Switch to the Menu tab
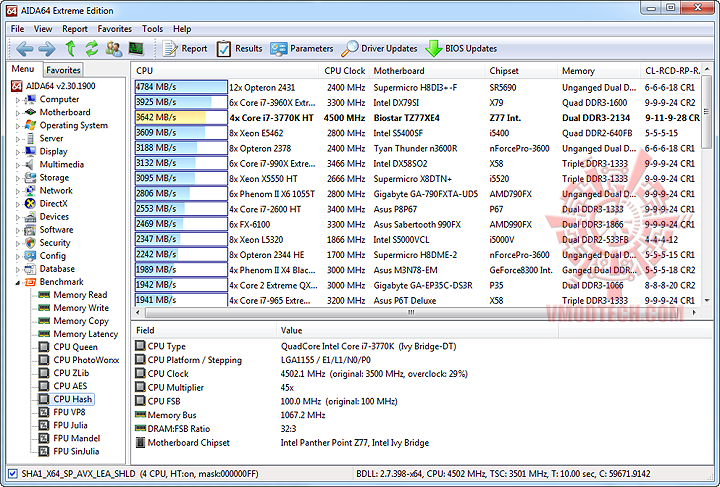The height and width of the screenshot is (487, 720). coord(23,69)
